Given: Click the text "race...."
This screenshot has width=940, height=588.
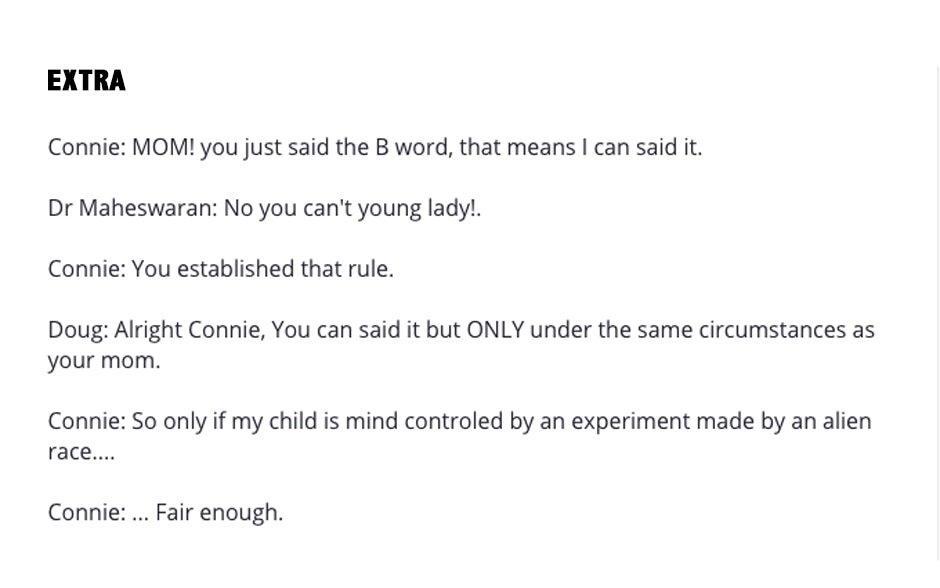Looking at the screenshot, I should 81,452.
